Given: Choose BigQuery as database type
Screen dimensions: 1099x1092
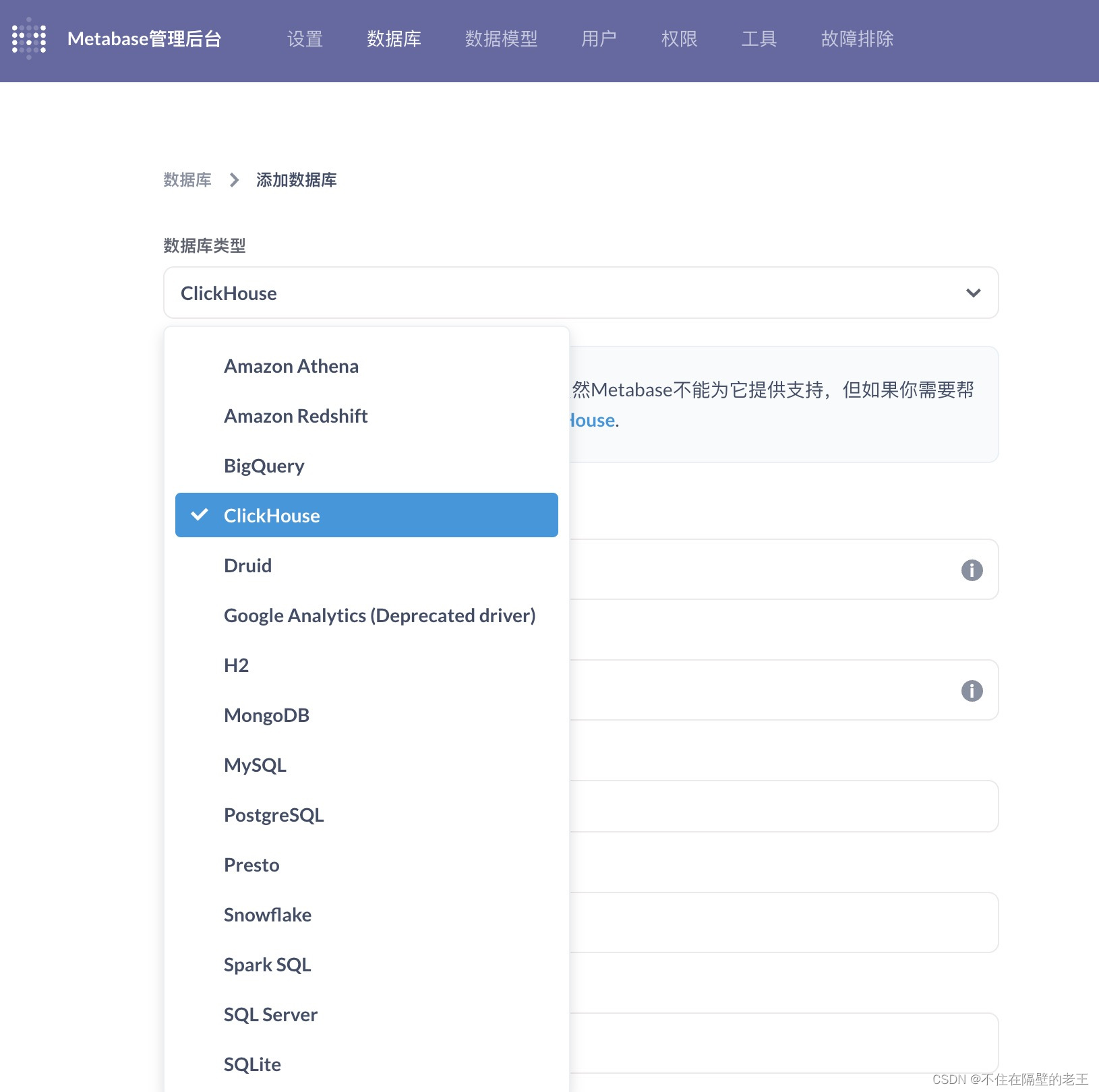Looking at the screenshot, I should (367, 466).
